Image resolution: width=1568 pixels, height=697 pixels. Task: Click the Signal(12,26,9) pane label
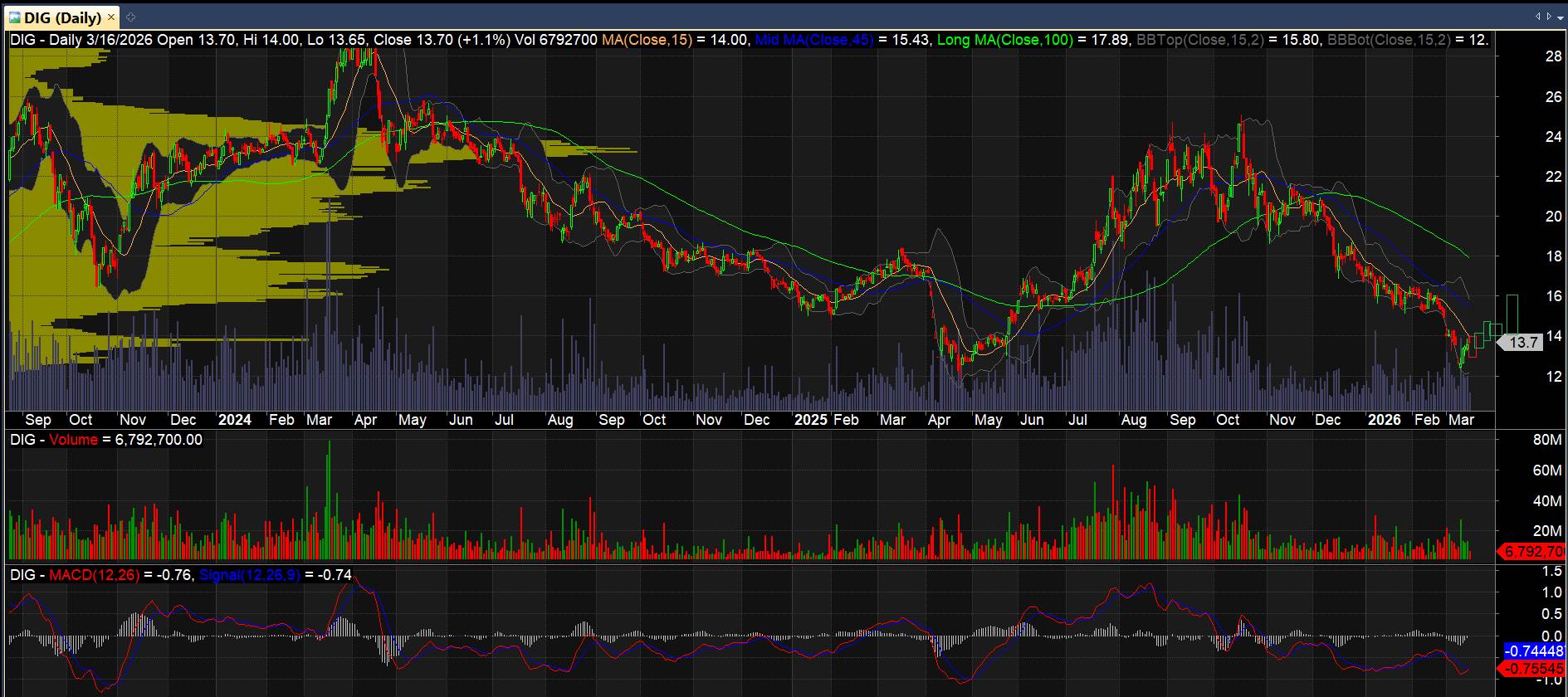(250, 574)
